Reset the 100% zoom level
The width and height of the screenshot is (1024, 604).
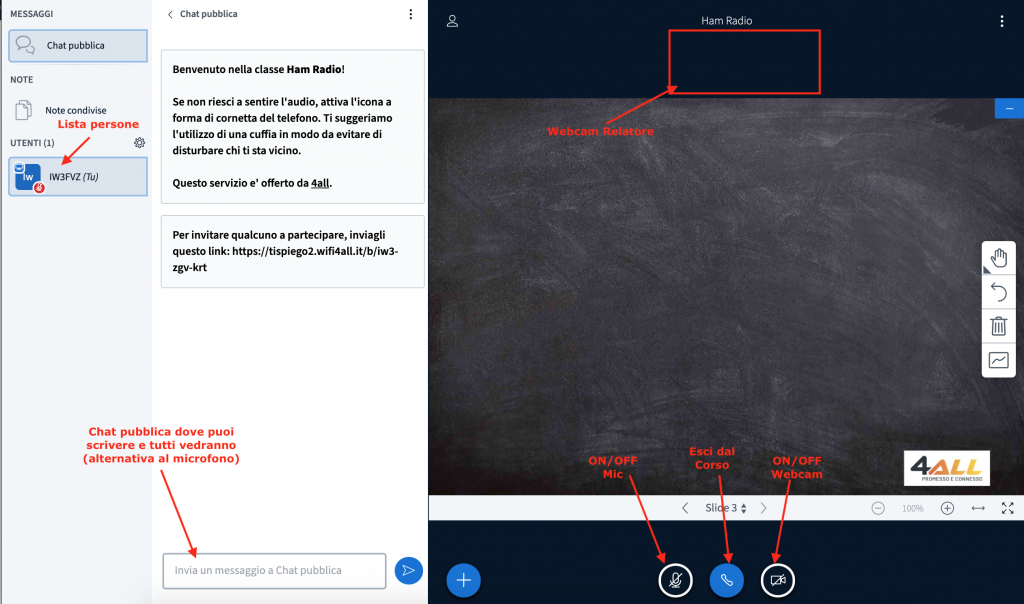tap(912, 509)
